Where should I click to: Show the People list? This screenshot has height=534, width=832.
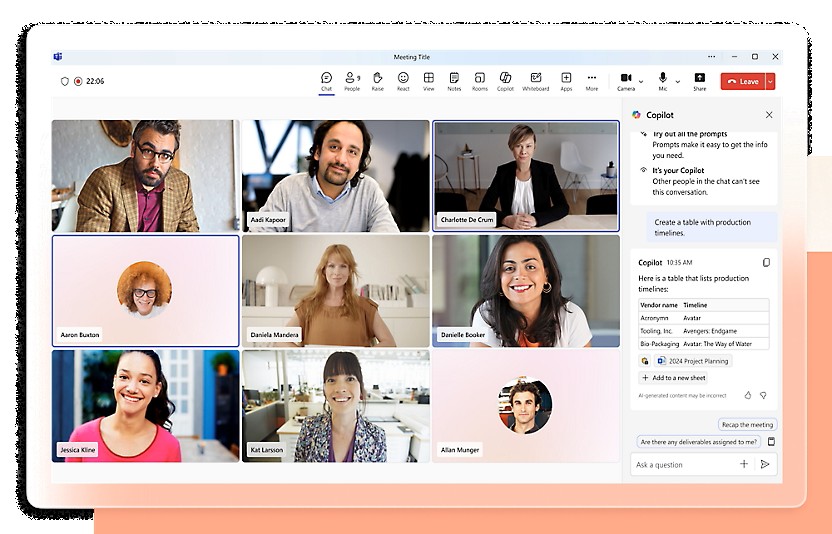point(352,82)
